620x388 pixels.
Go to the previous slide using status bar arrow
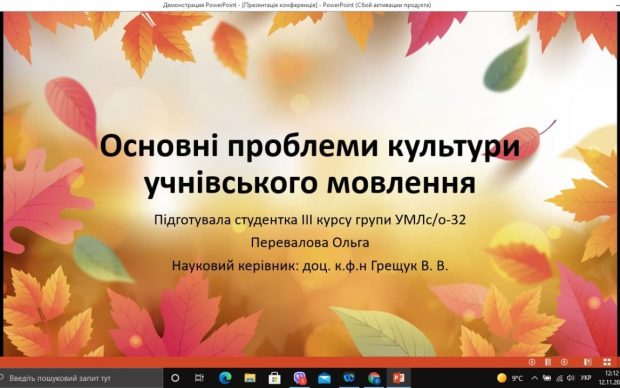pyautogui.click(x=532, y=362)
